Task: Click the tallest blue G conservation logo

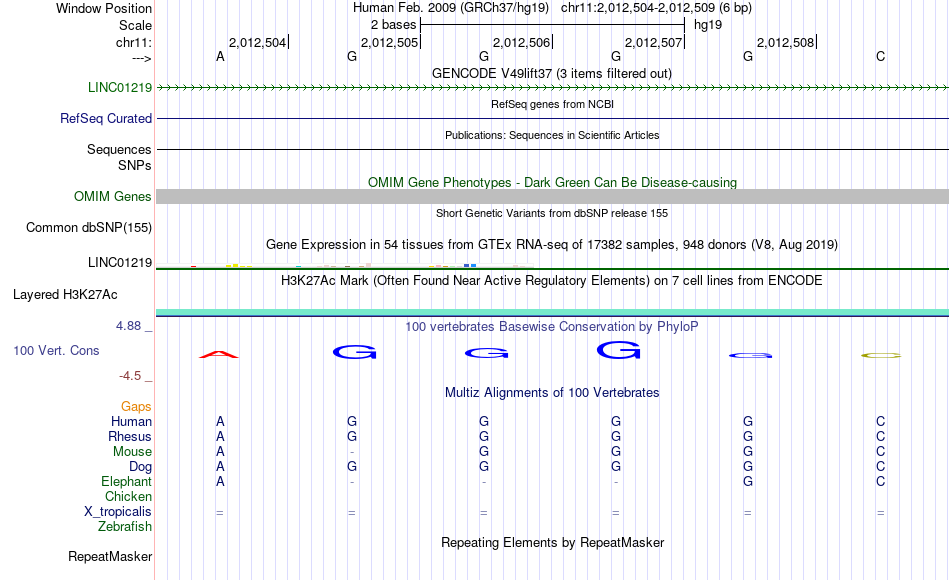Action: pyautogui.click(x=619, y=350)
